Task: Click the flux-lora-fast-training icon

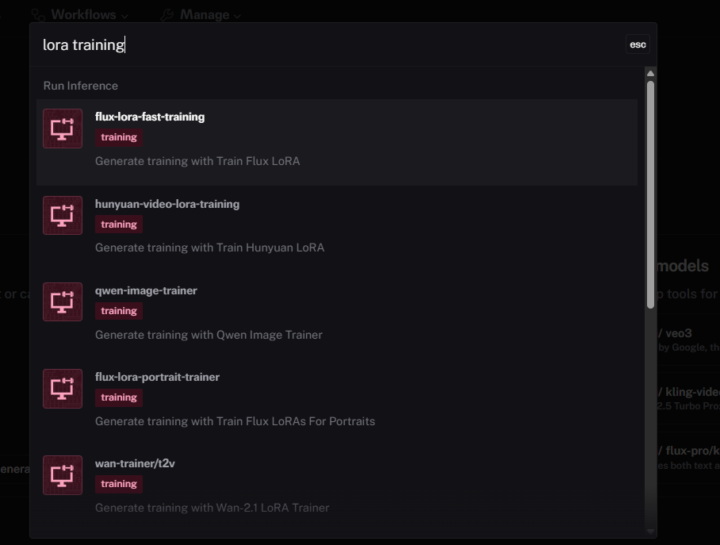Action: click(63, 129)
